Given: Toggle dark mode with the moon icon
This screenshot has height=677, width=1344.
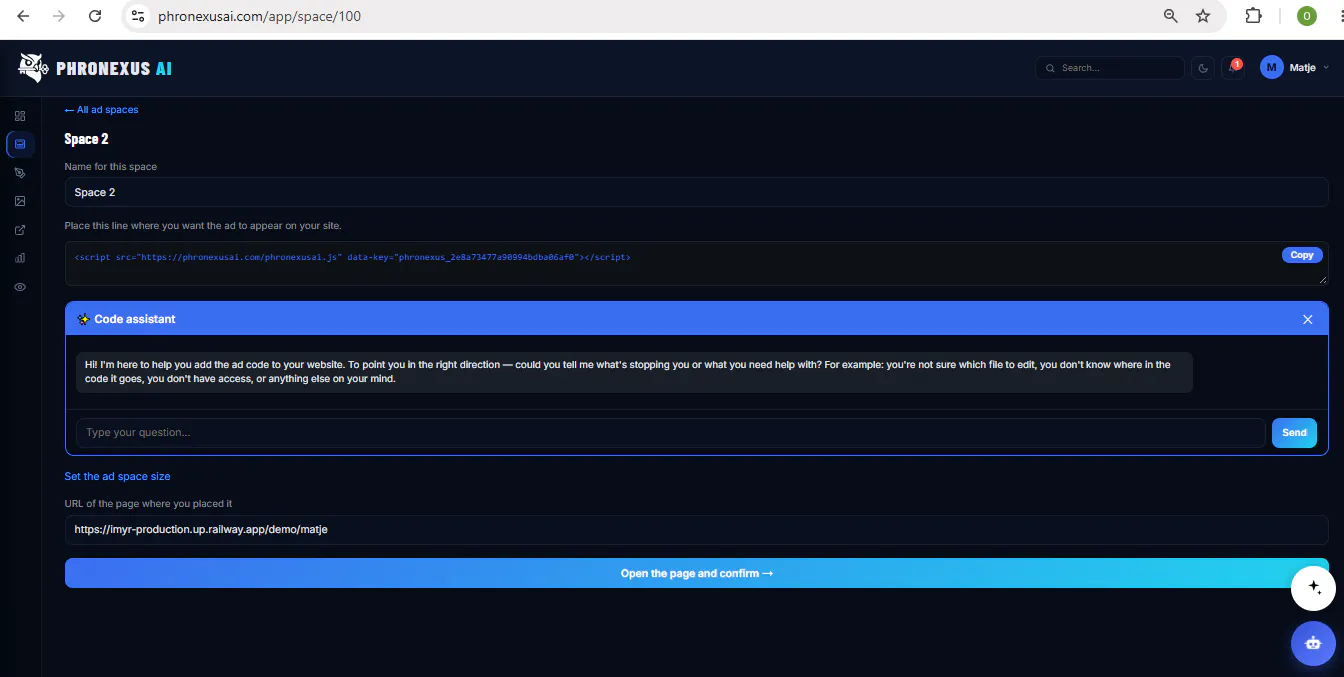Looking at the screenshot, I should (1203, 68).
